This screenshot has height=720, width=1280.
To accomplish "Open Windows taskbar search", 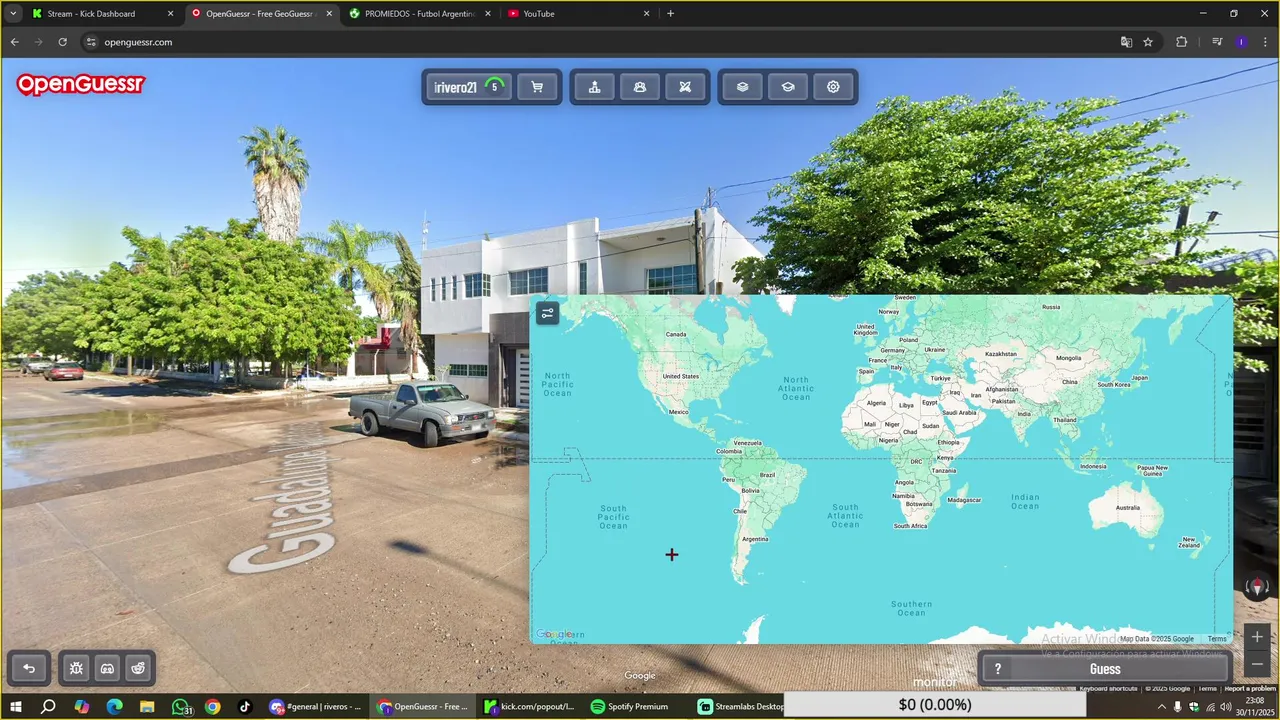I will (x=48, y=706).
